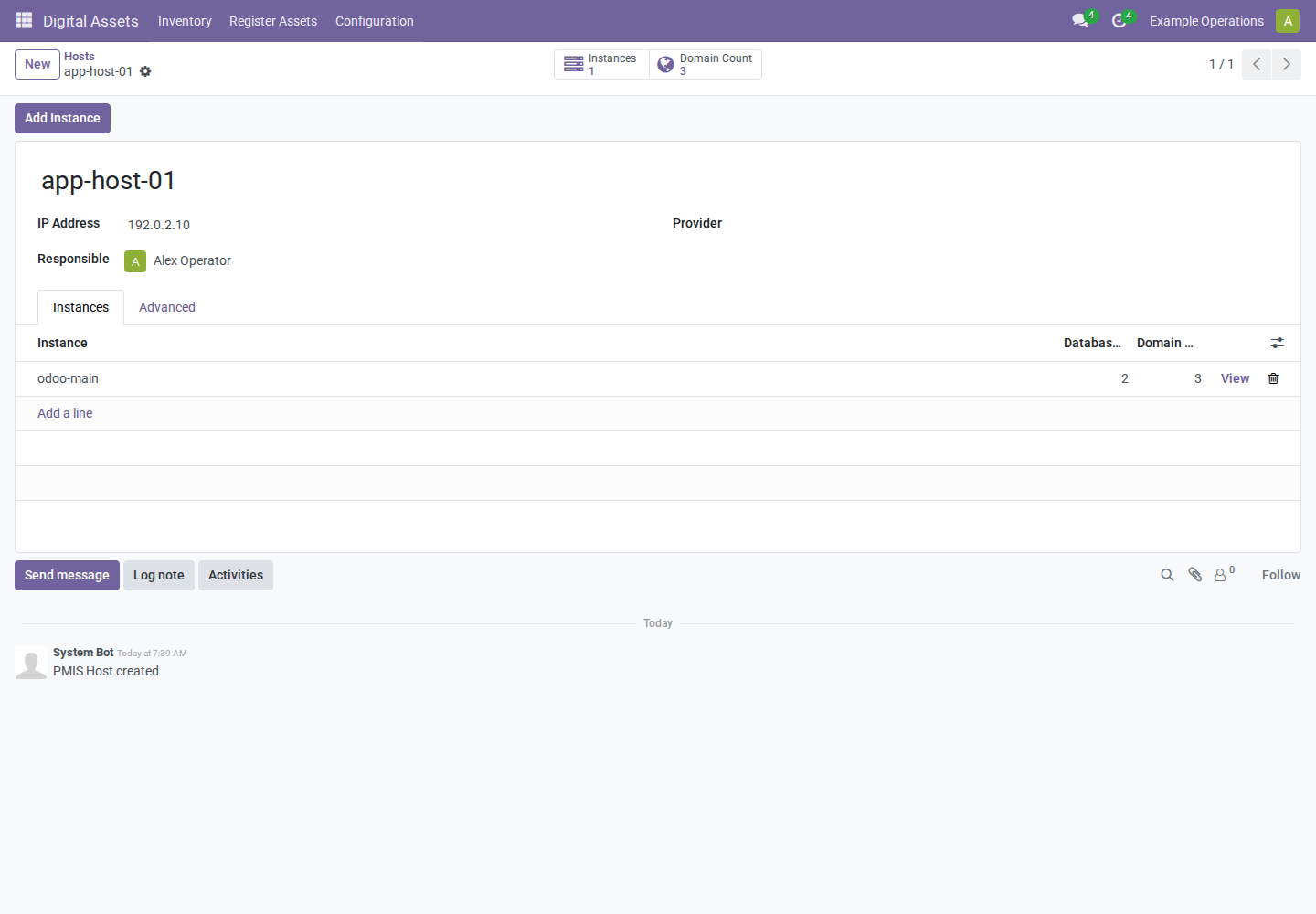Screen dimensions: 1316x914
Task: Open the Configuration menu
Action: (x=375, y=21)
